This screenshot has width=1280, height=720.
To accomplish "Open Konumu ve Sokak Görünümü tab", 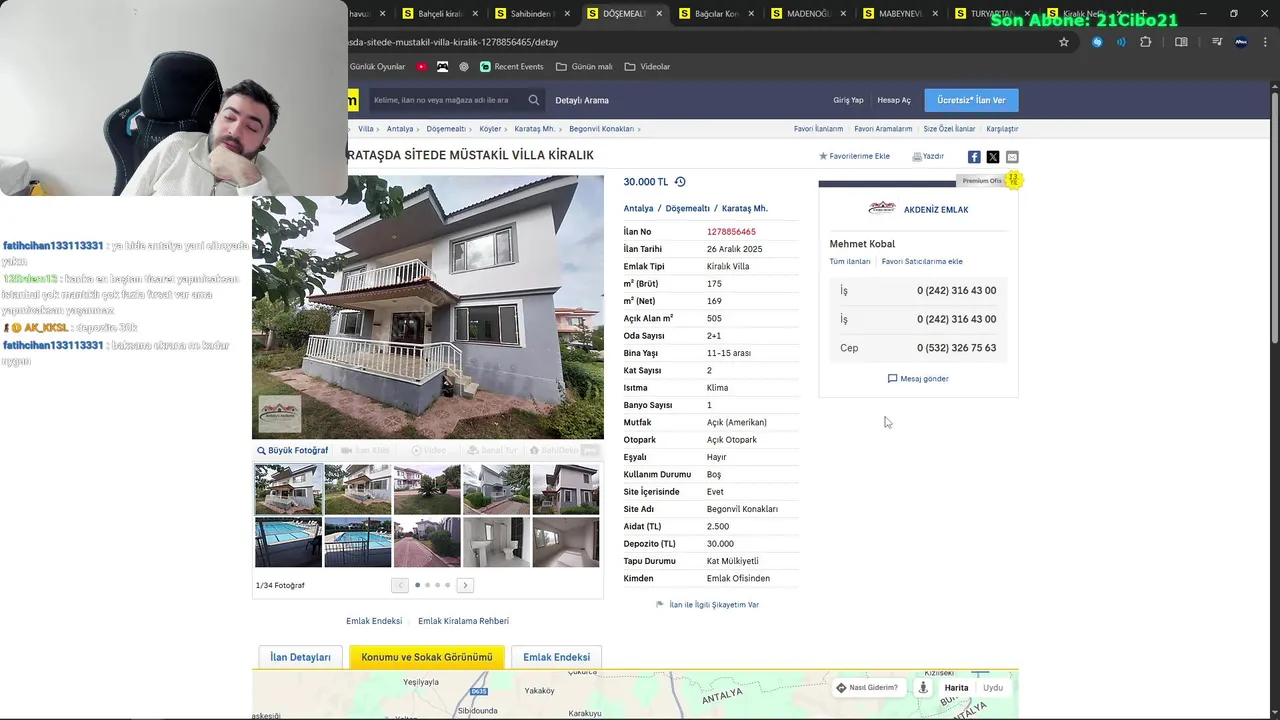I will [427, 657].
